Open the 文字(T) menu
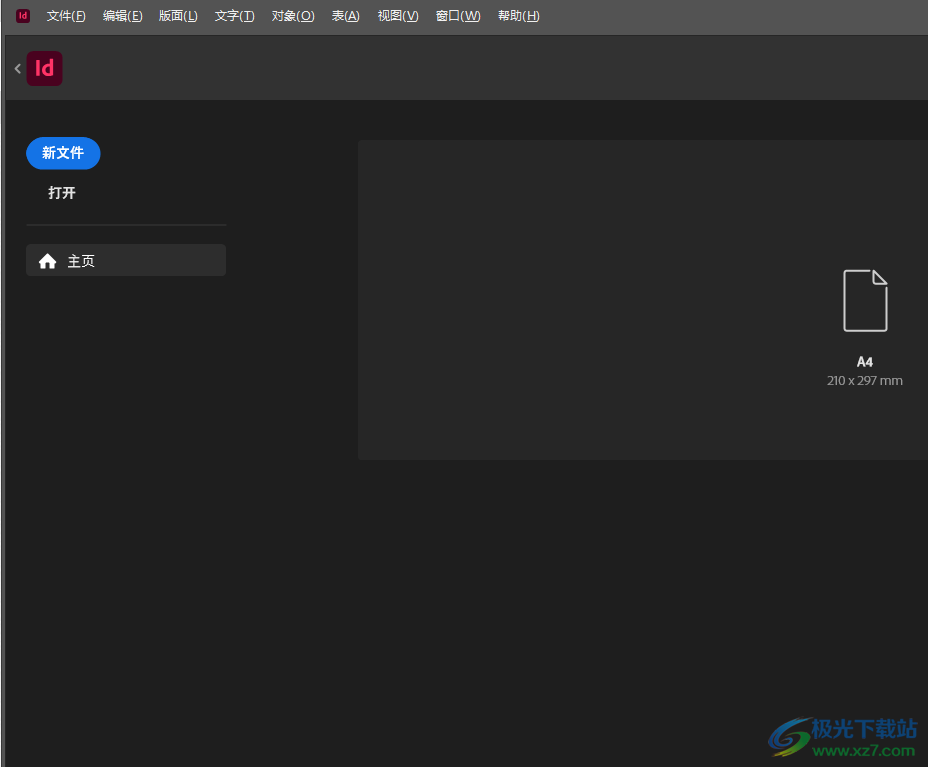Viewport: 928px width, 767px height. tap(234, 16)
